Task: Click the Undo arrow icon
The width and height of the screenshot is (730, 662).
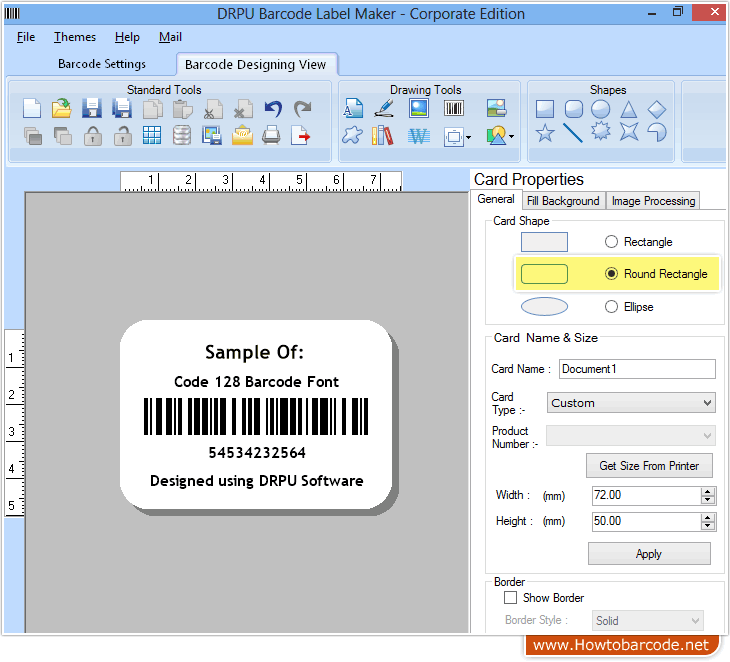Action: click(273, 109)
